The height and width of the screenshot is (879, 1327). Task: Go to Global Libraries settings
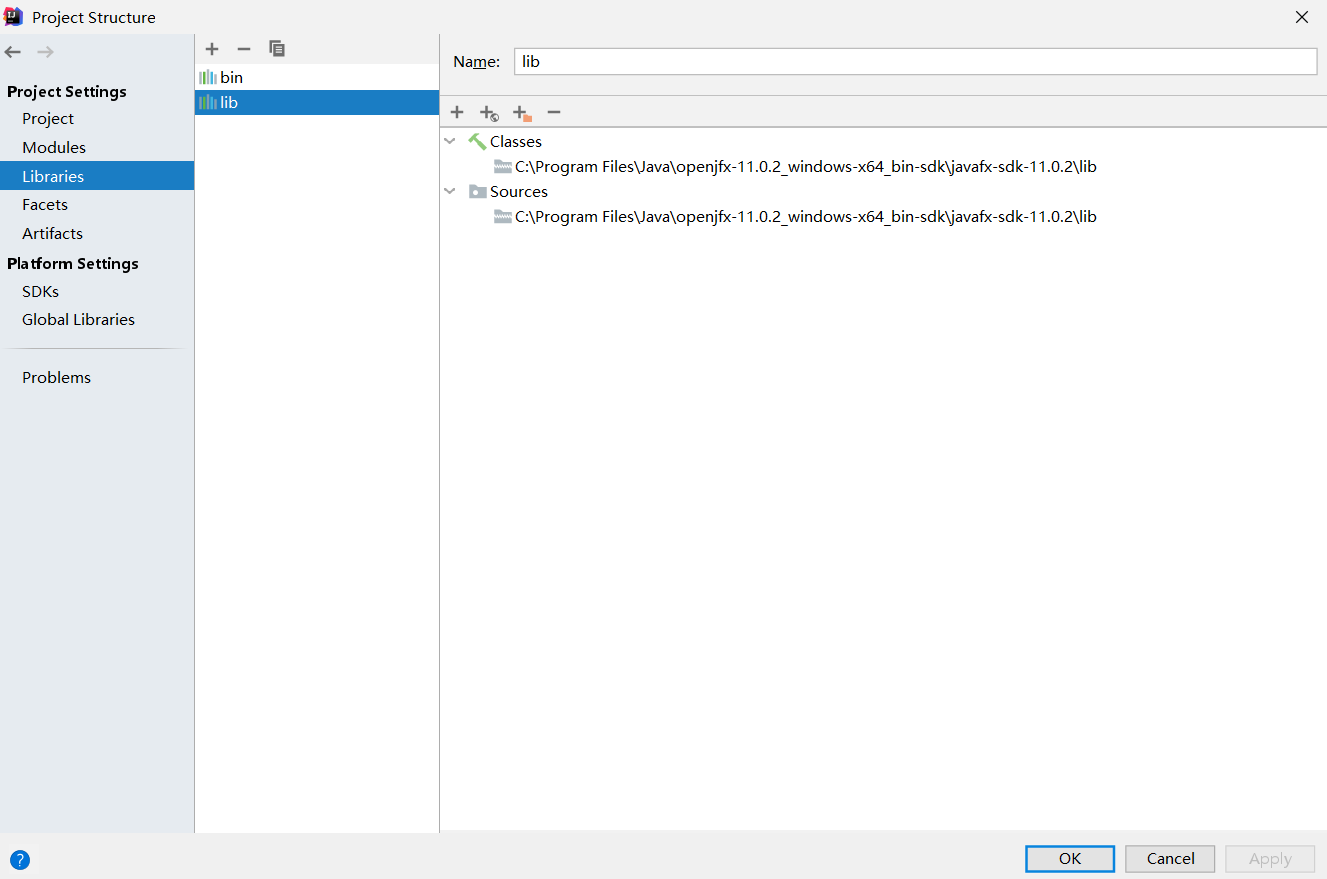[78, 319]
